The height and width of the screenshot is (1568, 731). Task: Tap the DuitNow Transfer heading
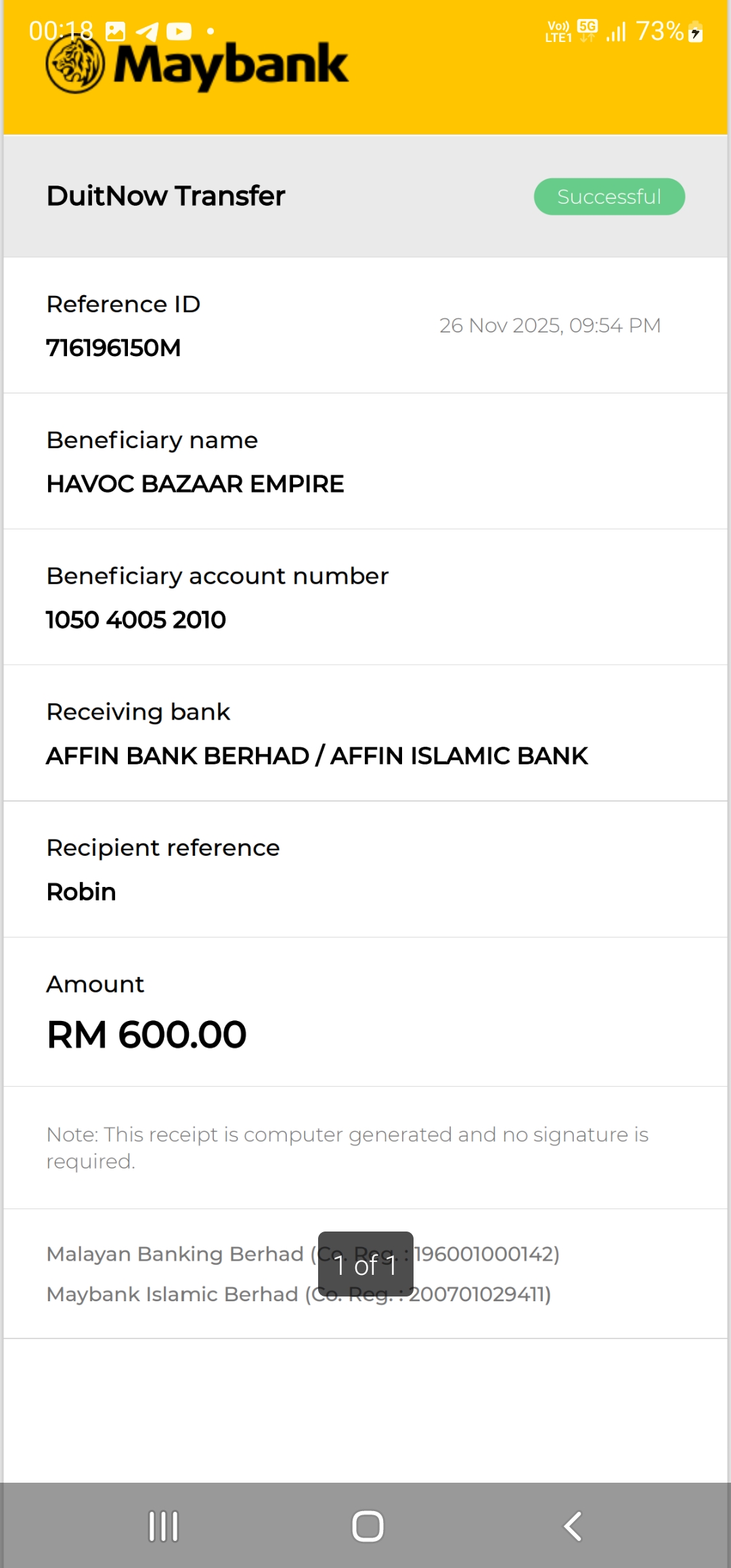166,196
